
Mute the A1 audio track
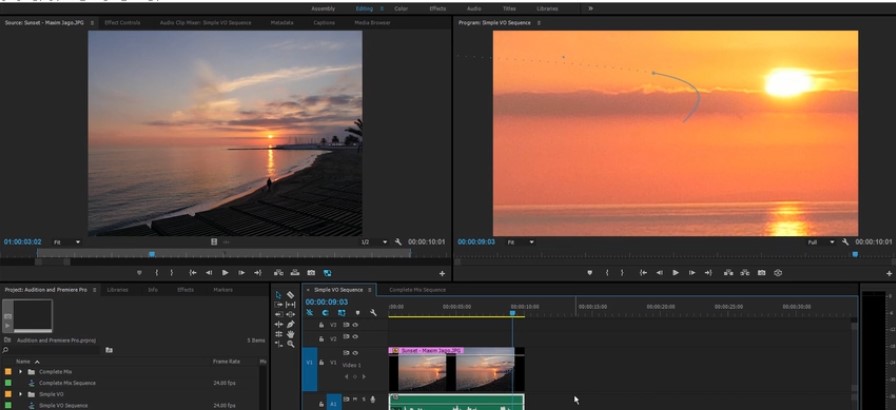(354, 400)
